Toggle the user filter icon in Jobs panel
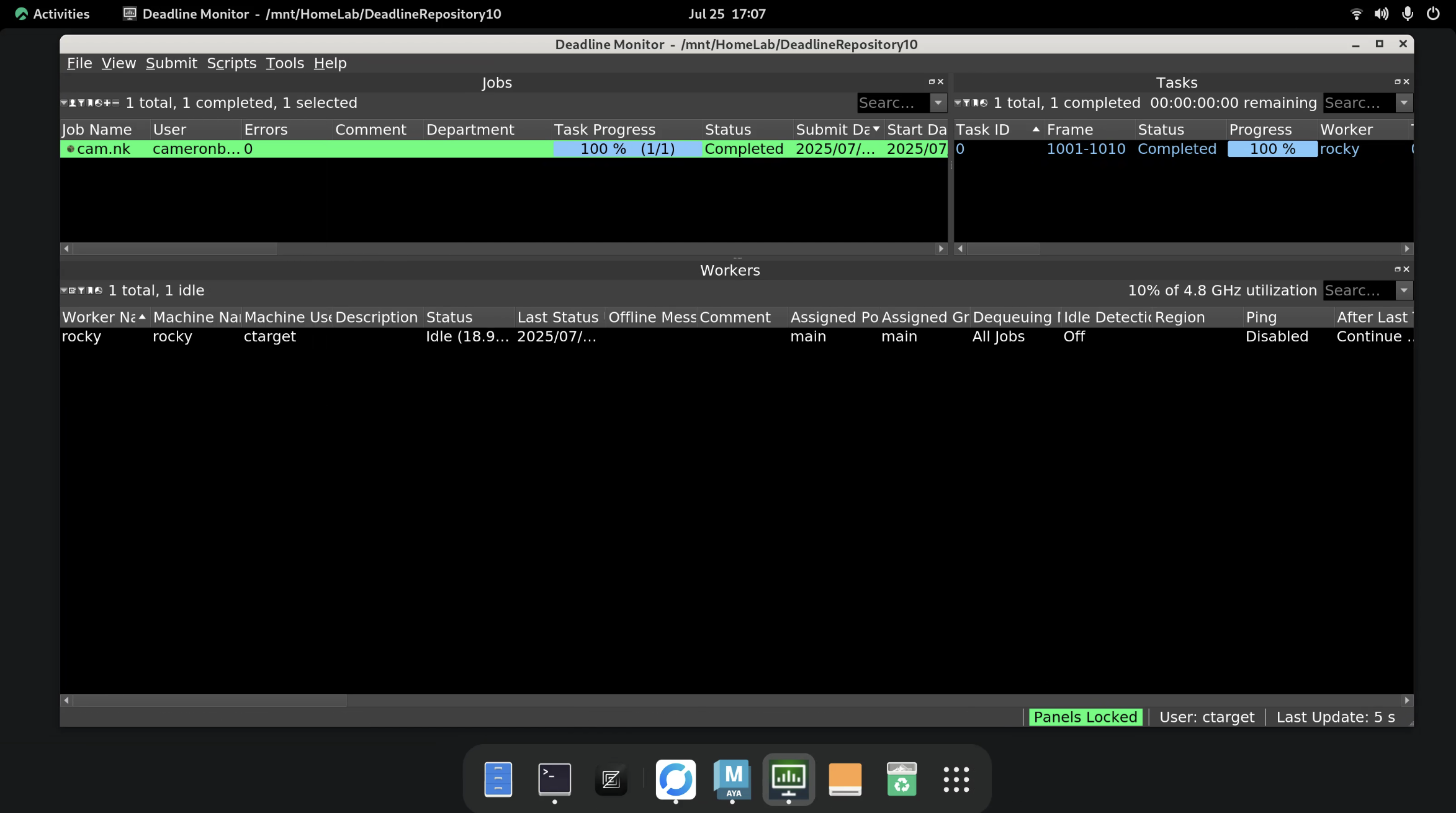Viewport: 1456px width, 813px height. pos(73,103)
